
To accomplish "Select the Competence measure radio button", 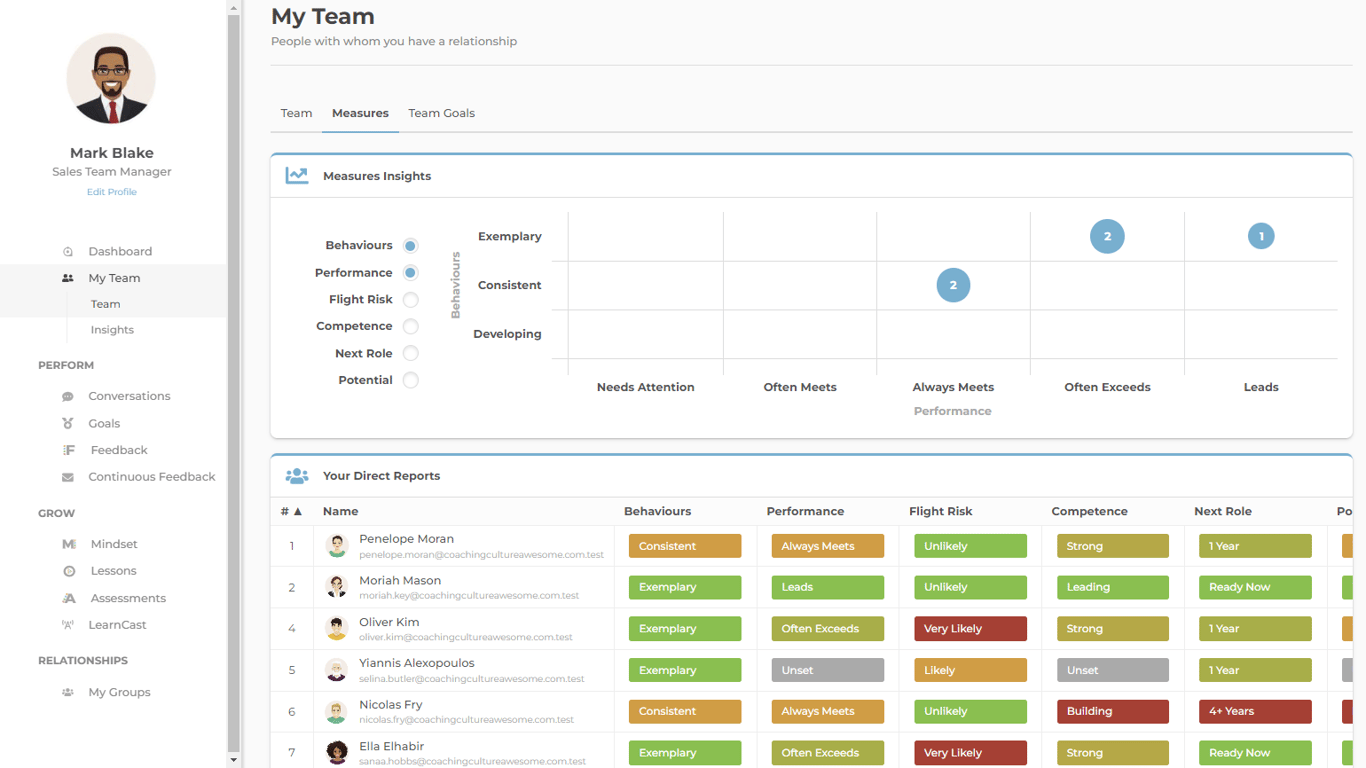I will click(411, 327).
